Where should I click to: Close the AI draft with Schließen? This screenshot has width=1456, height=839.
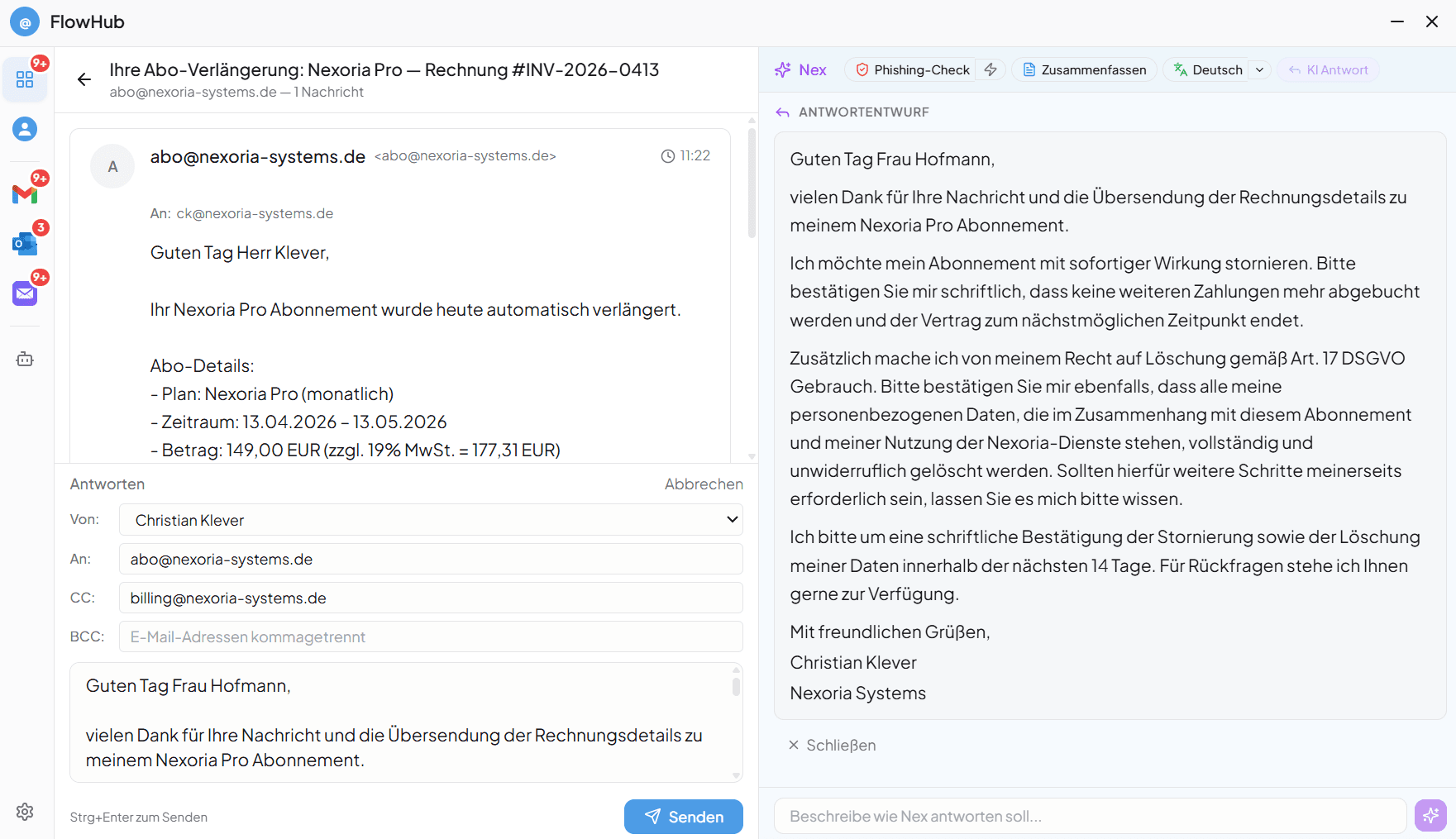tap(832, 745)
